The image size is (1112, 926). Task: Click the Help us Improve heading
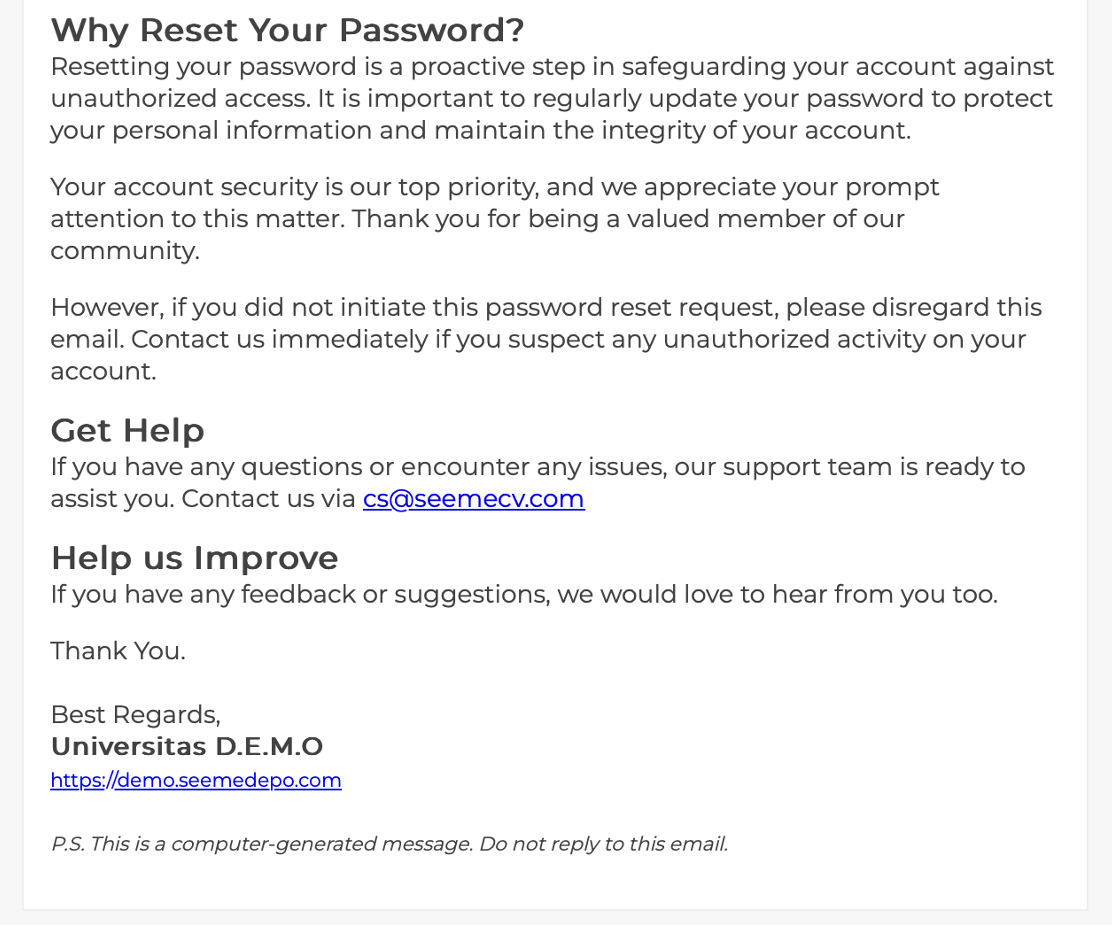coord(194,558)
